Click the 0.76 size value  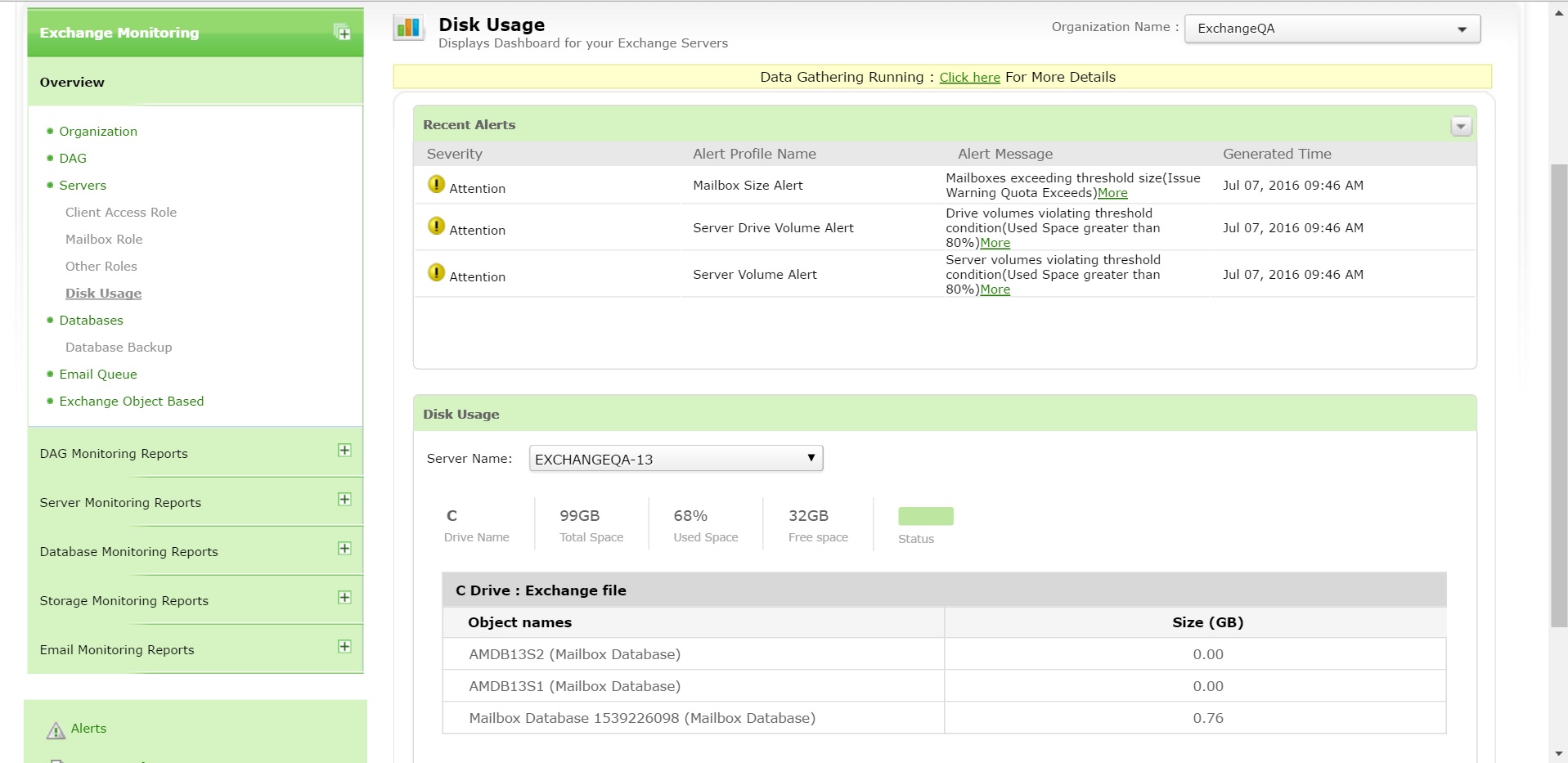1208,718
